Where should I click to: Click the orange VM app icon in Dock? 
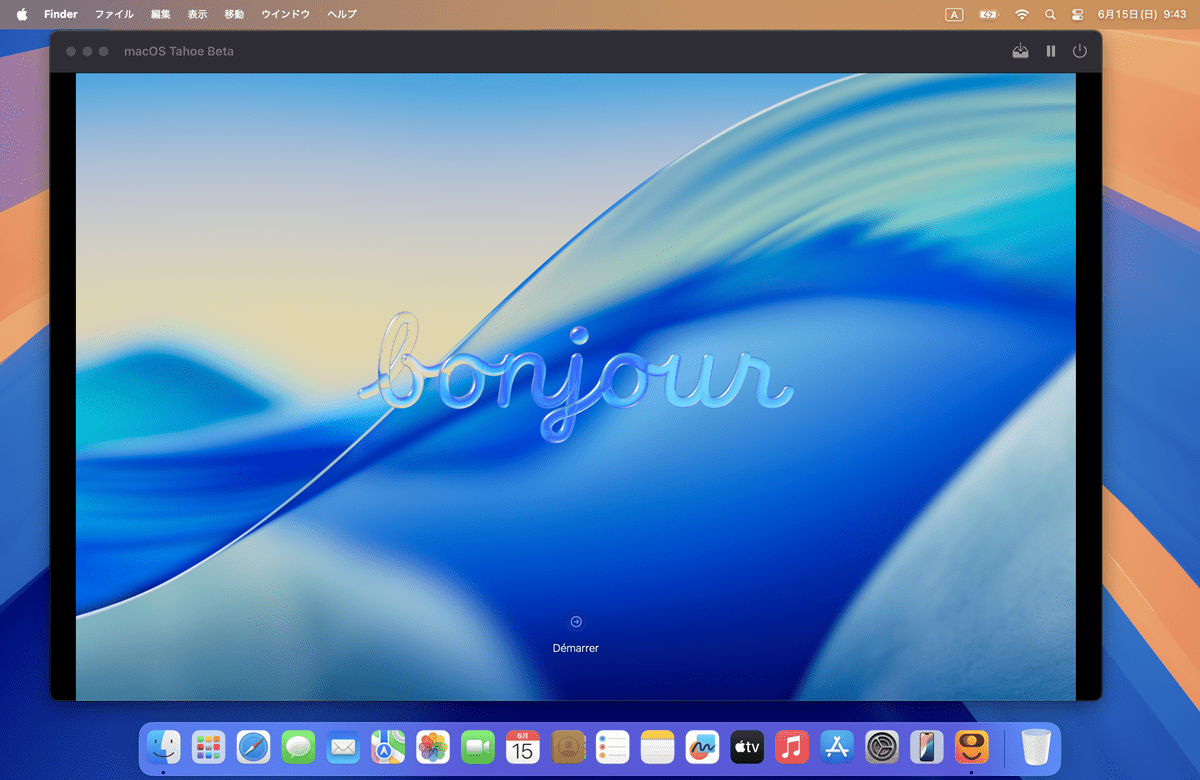(x=971, y=747)
